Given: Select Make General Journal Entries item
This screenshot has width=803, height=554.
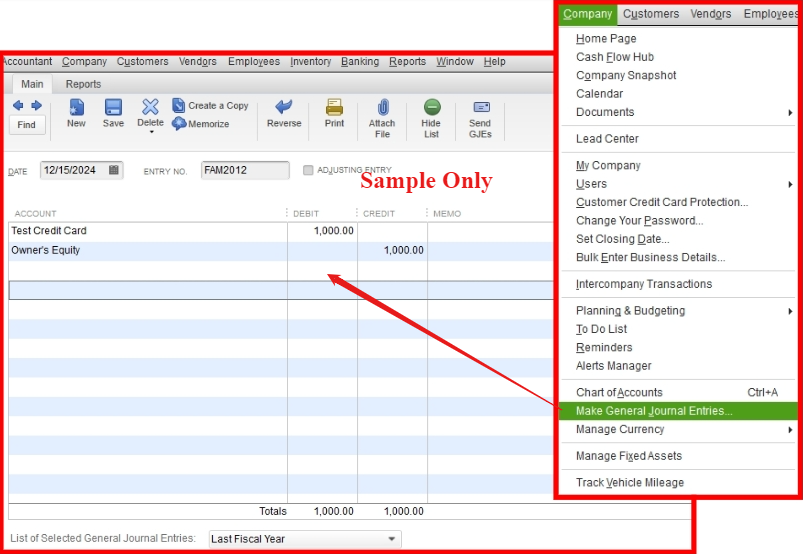Looking at the screenshot, I should tap(679, 411).
